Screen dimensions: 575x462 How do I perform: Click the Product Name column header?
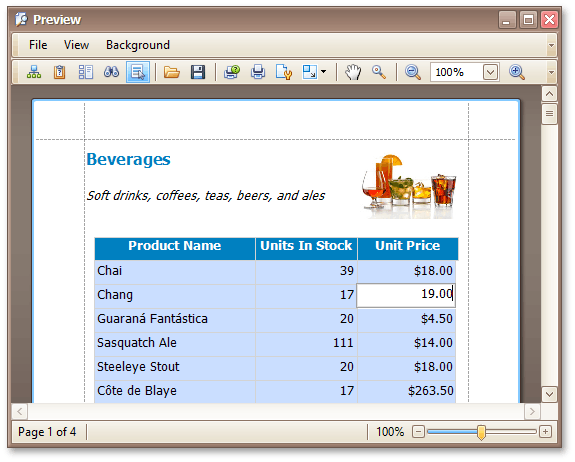point(175,249)
